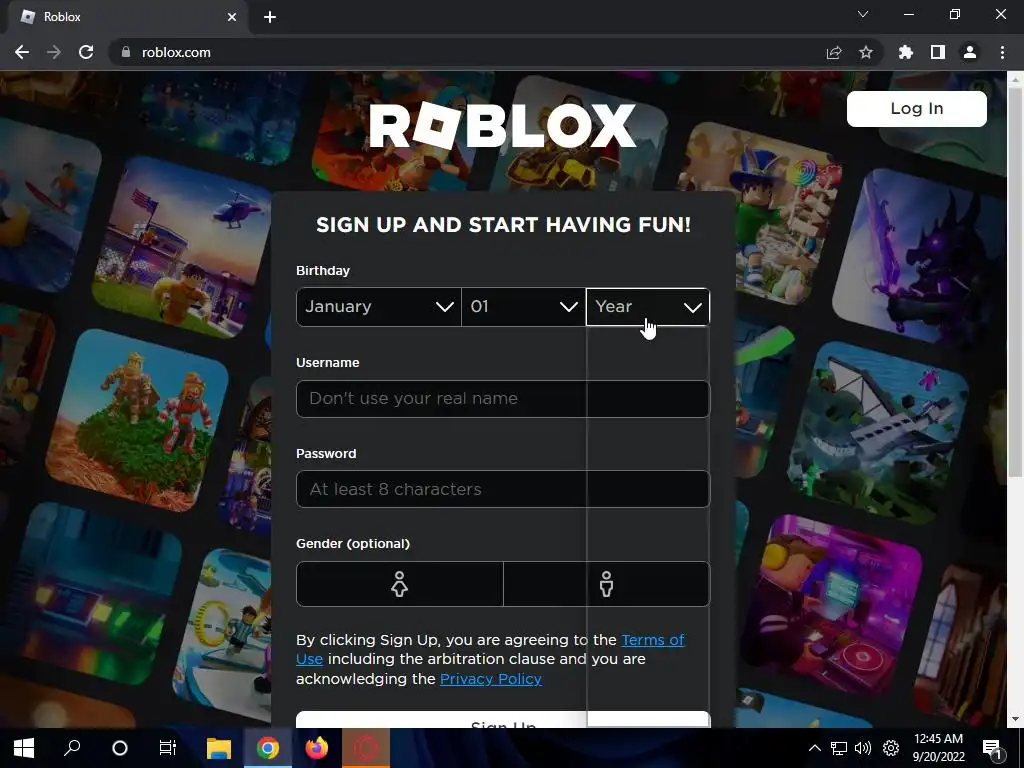The height and width of the screenshot is (768, 1024).
Task: Open Task View on taskbar
Action: 168,748
